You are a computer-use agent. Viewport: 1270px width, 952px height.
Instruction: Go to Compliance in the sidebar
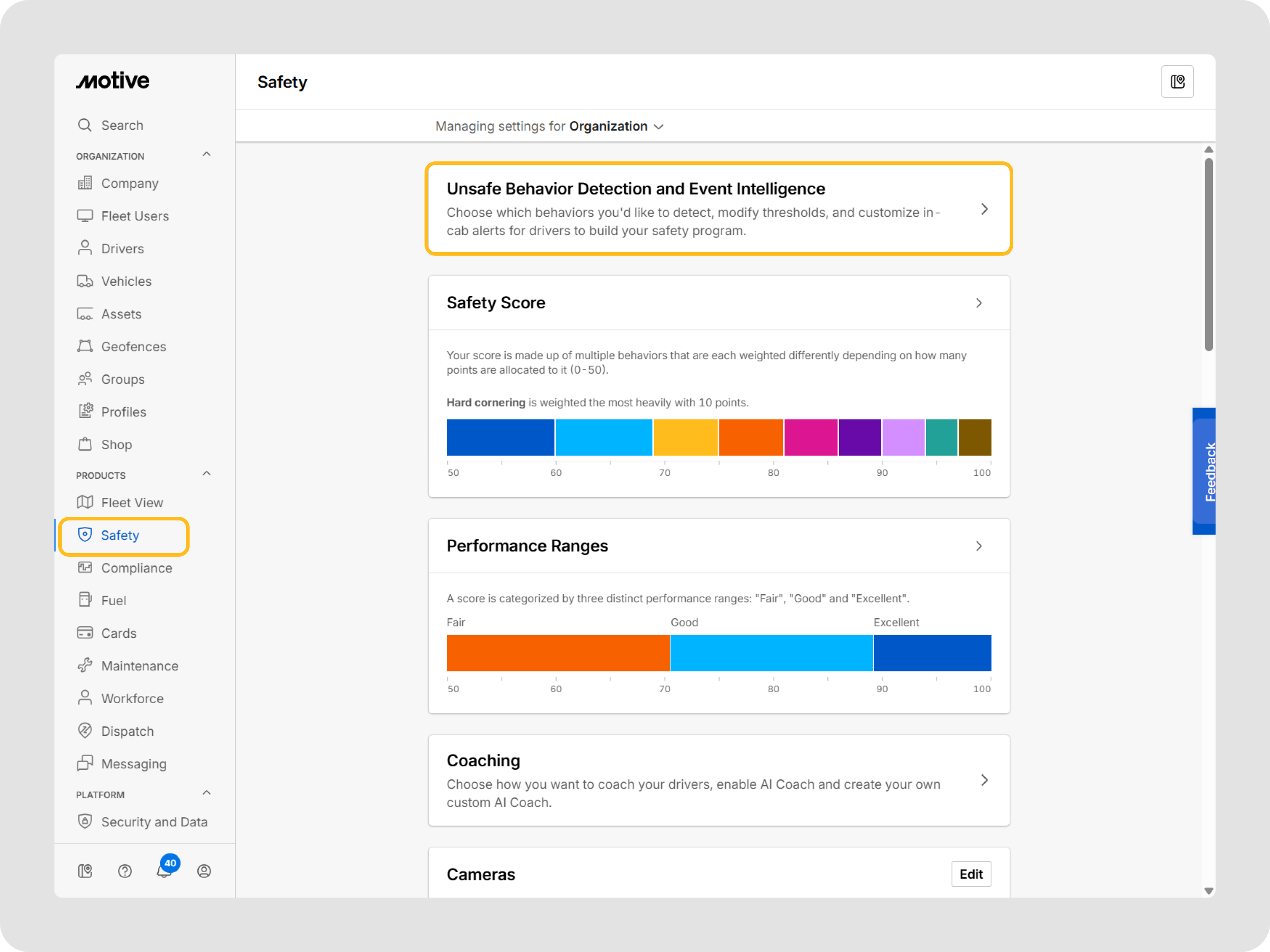[x=136, y=568]
